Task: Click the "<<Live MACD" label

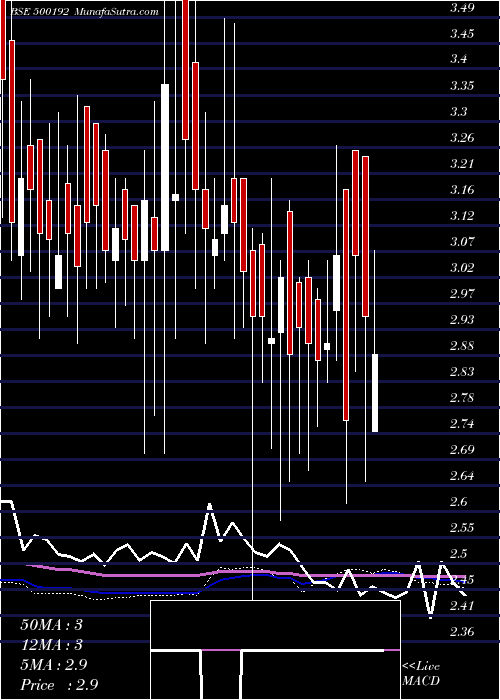Action: pos(421,674)
